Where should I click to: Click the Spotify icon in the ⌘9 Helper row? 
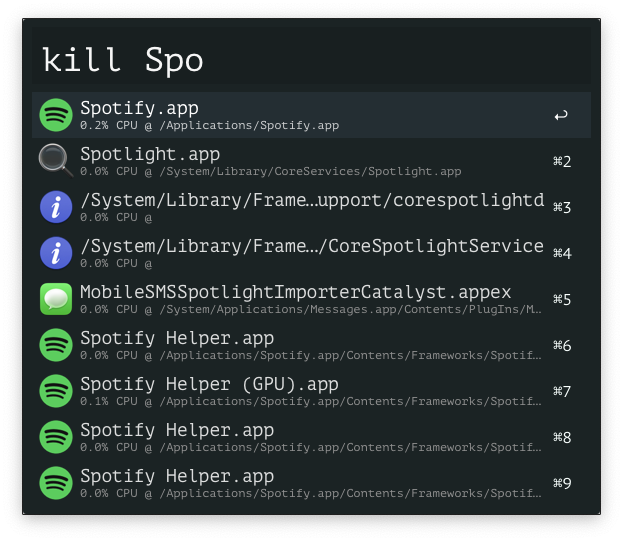point(56,483)
